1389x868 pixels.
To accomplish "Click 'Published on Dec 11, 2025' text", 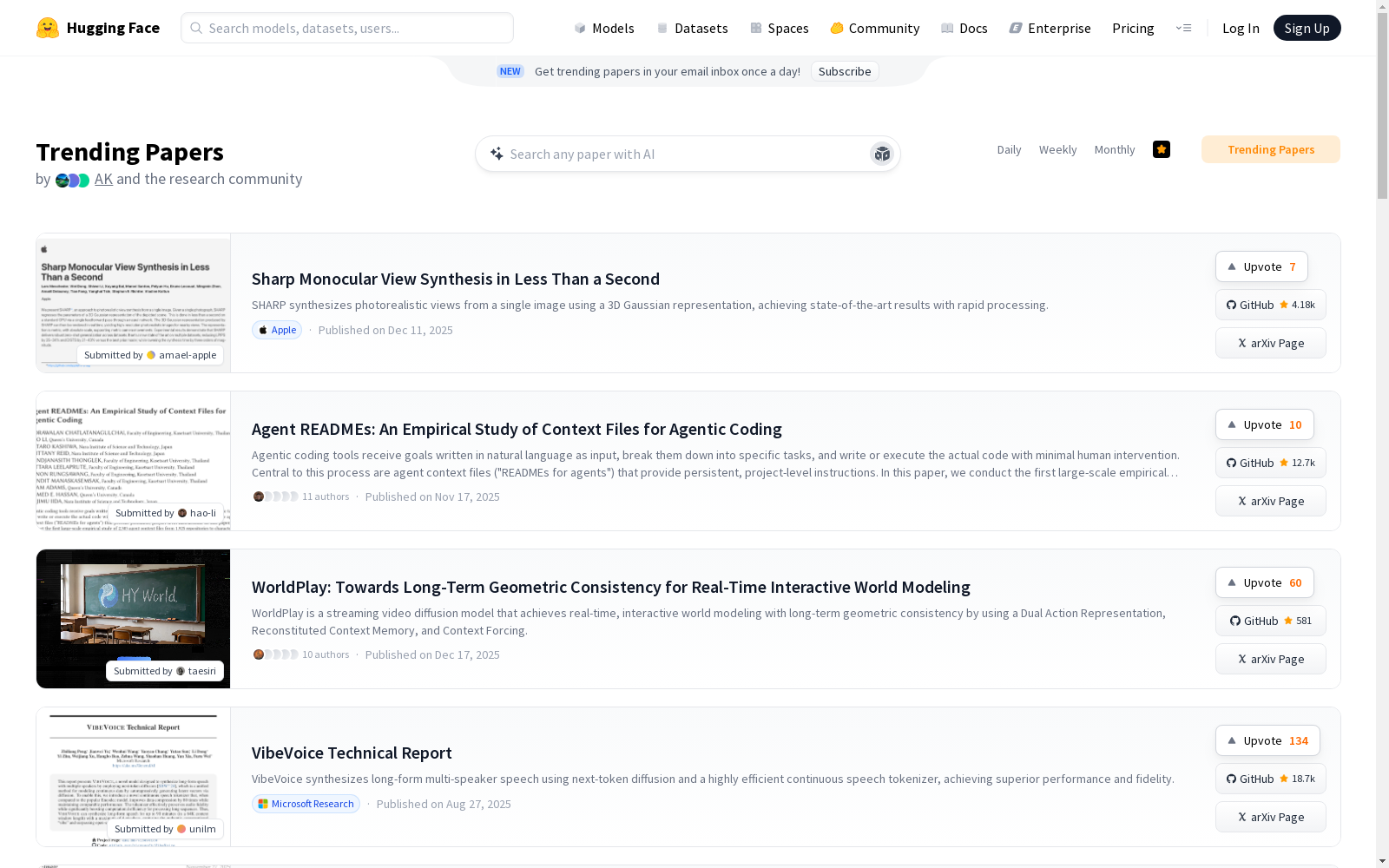I will (385, 330).
